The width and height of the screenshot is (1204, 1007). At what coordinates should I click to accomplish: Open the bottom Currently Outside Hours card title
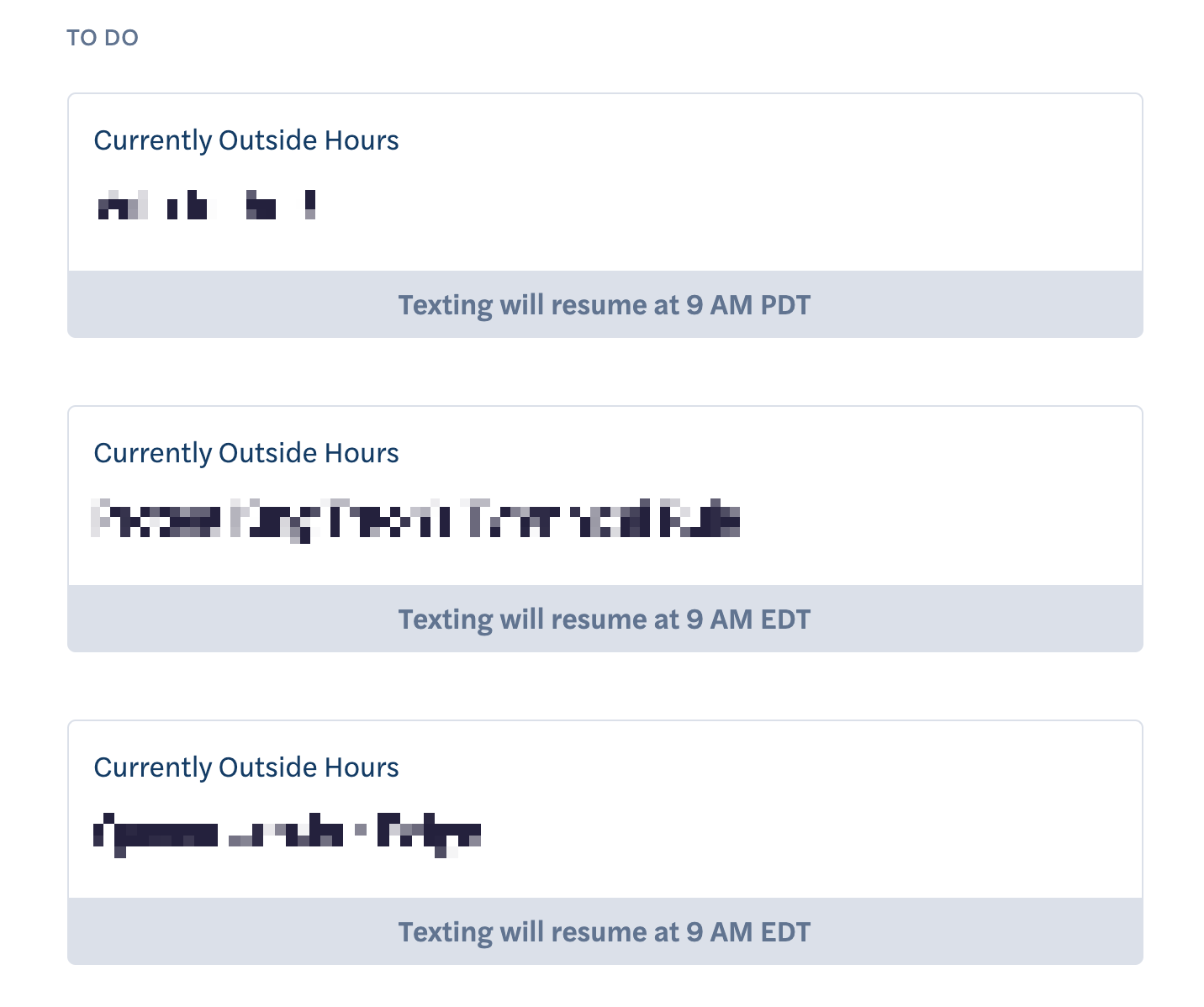tap(246, 767)
